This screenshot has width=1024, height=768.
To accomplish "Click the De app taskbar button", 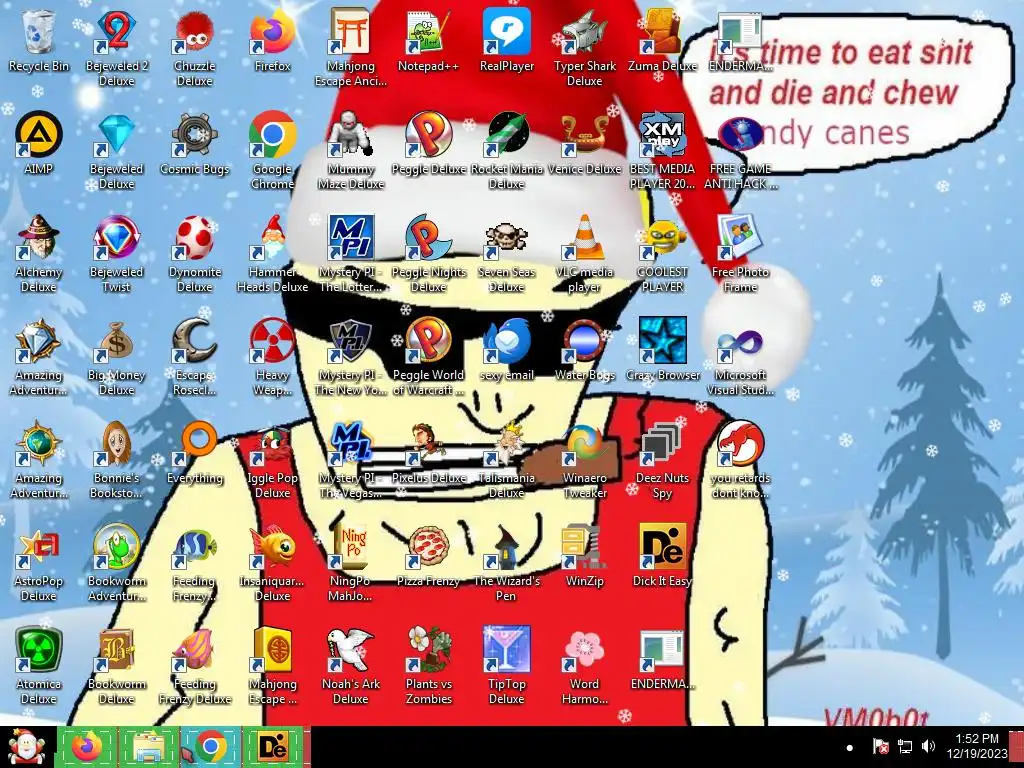I will [x=272, y=747].
